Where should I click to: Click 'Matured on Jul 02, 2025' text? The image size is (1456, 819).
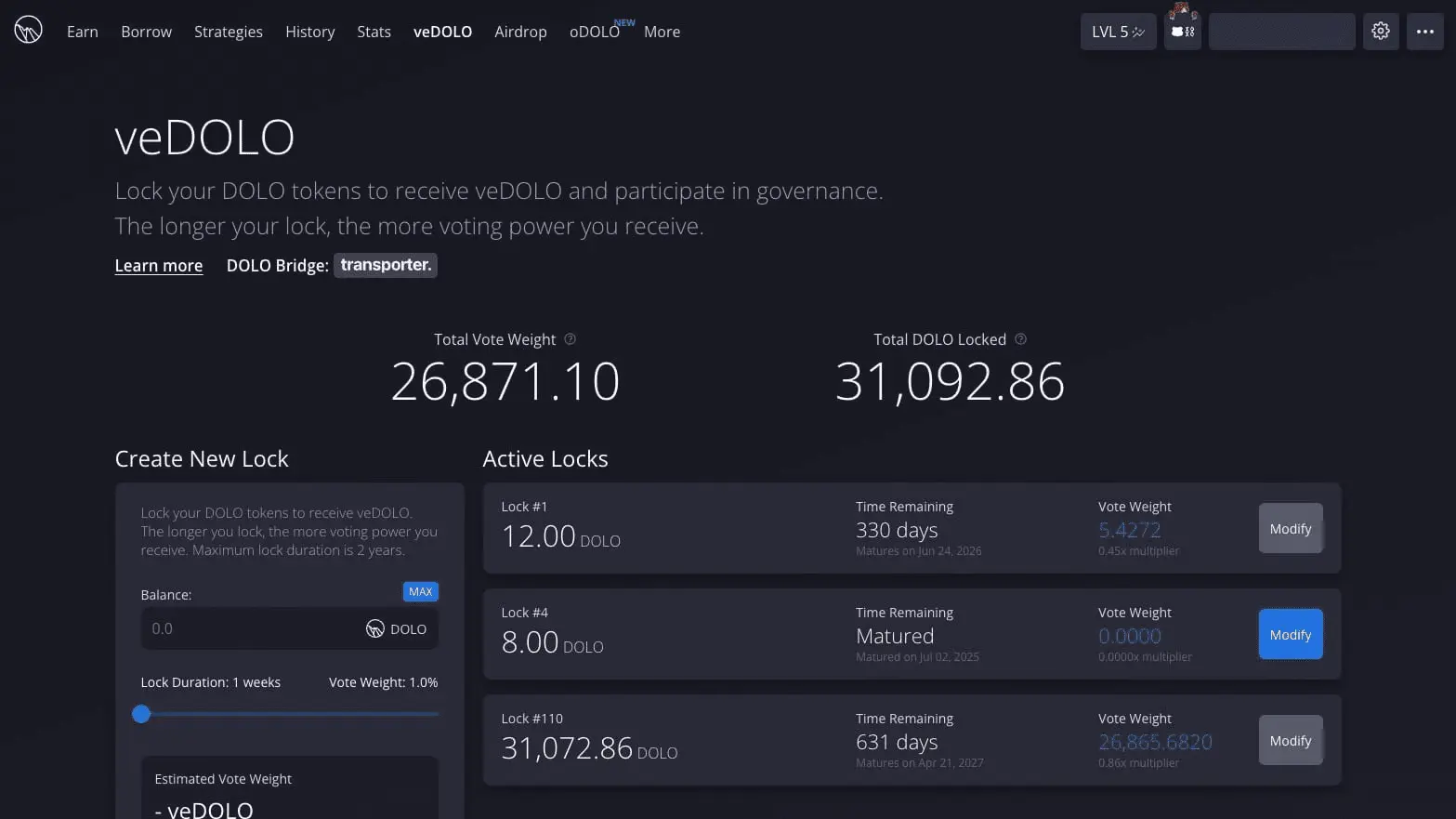(917, 657)
